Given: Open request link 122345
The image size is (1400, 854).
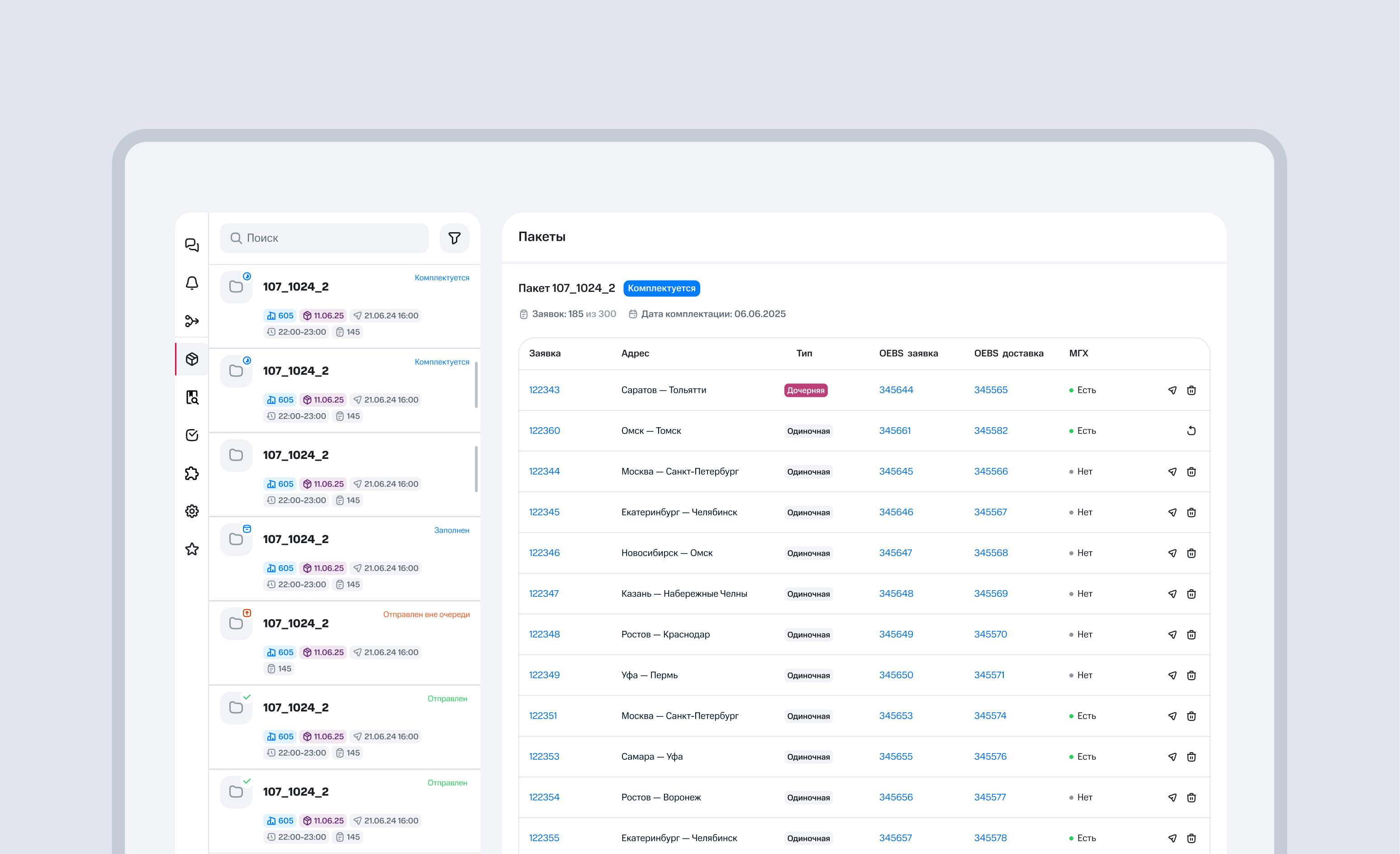Looking at the screenshot, I should (544, 512).
